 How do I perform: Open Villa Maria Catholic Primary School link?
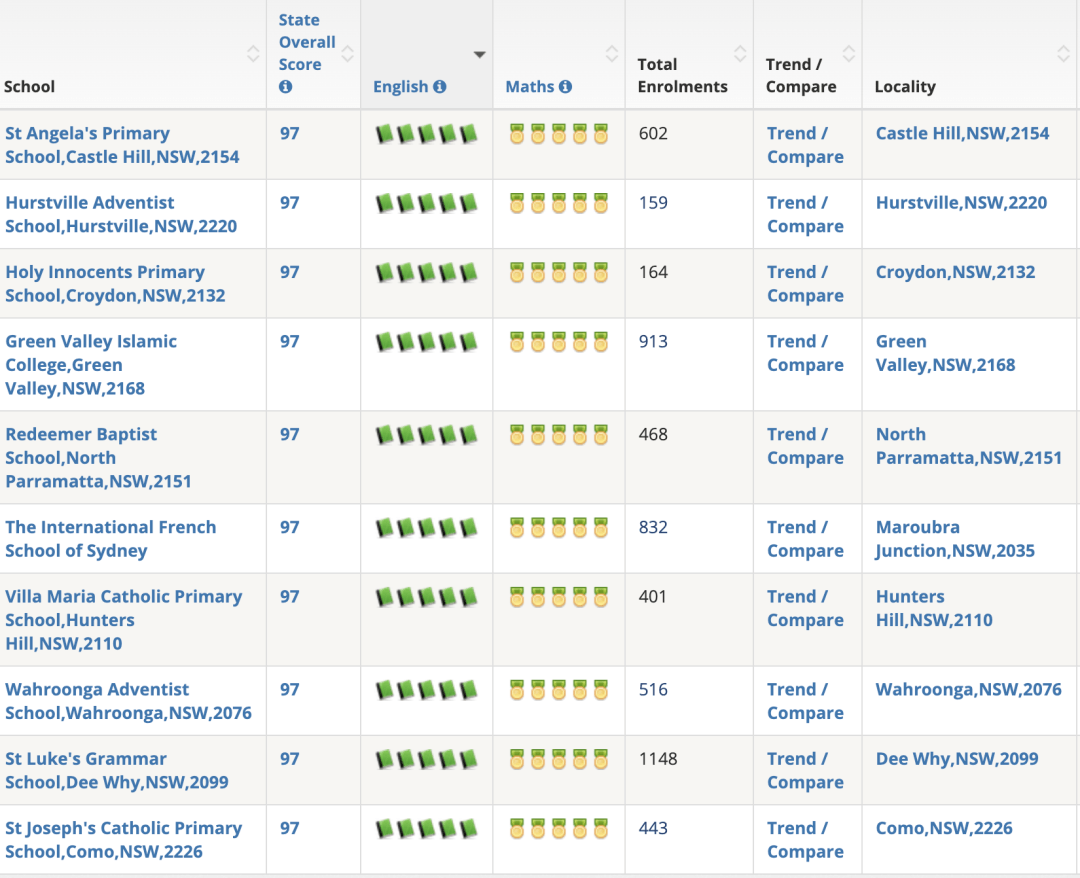[x=123, y=620]
